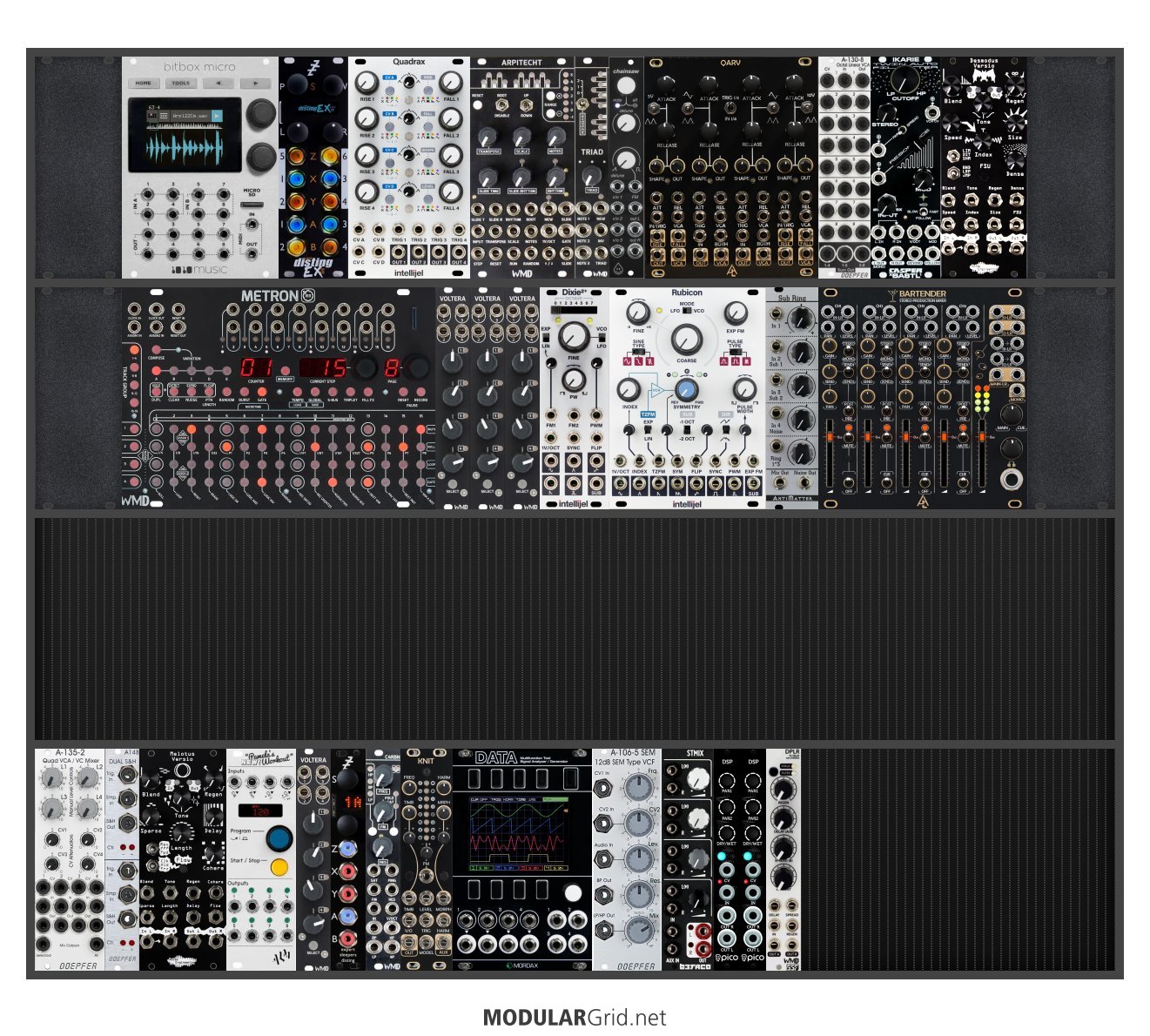Click the COUNTER display on Metron
Viewport: 1150px width, 1036px height.
(256, 367)
